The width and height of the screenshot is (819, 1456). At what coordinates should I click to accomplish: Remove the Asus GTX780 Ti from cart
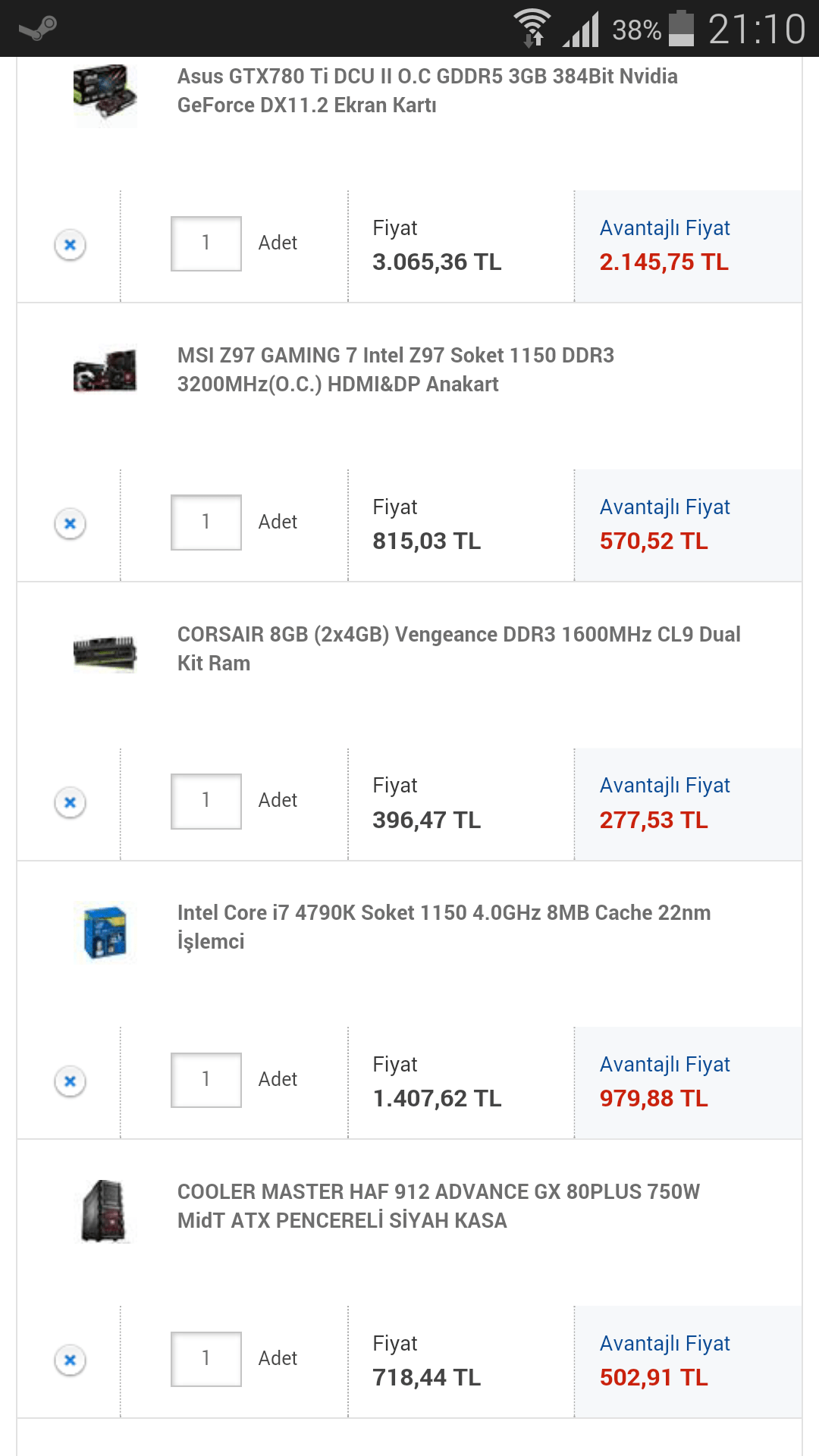70,245
